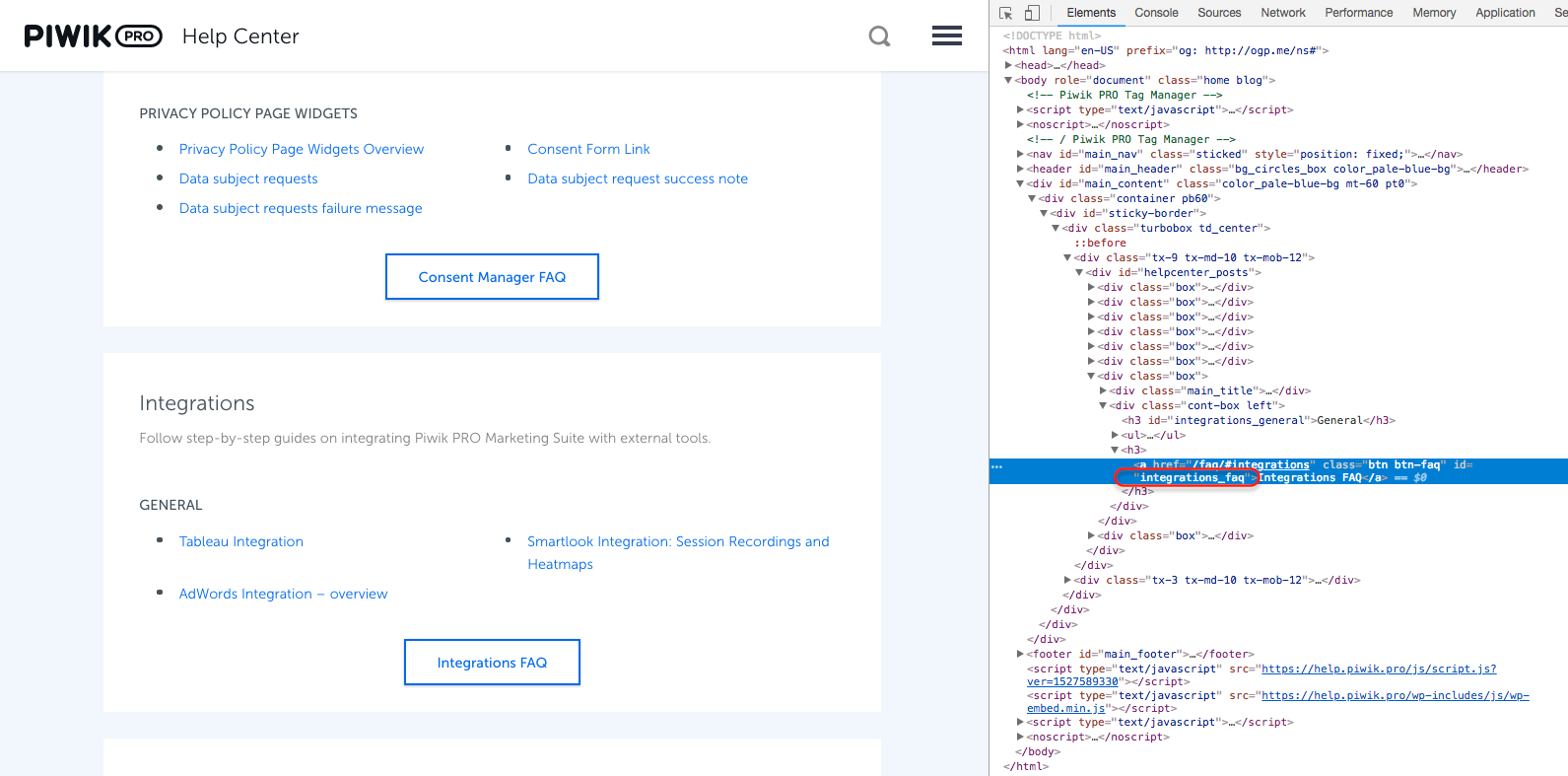This screenshot has height=776, width=1568.
Task: Open the hamburger menu icon
Action: pos(947,36)
